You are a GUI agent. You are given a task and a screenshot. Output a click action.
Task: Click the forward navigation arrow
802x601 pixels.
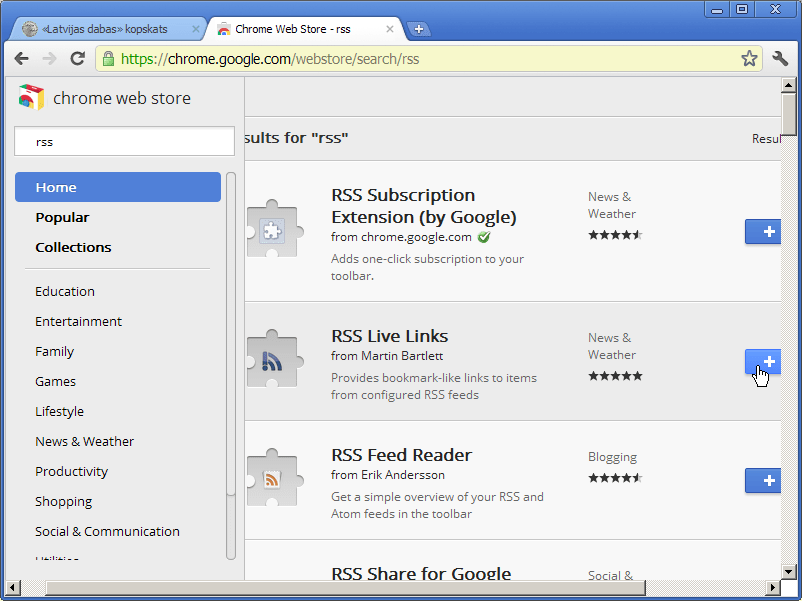coord(50,58)
